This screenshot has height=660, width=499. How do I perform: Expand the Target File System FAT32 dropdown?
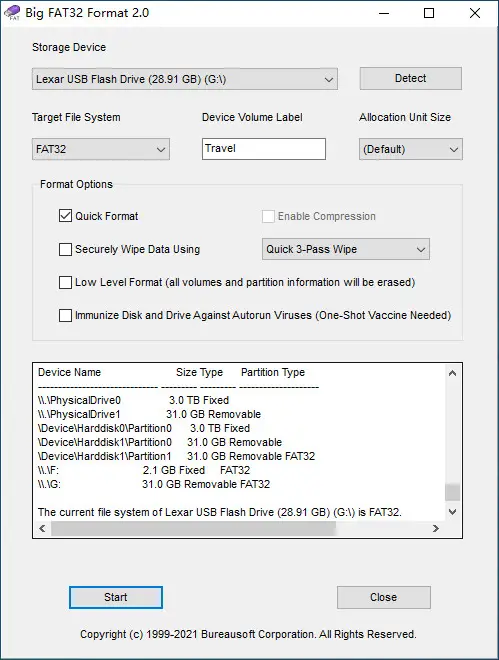click(x=101, y=149)
